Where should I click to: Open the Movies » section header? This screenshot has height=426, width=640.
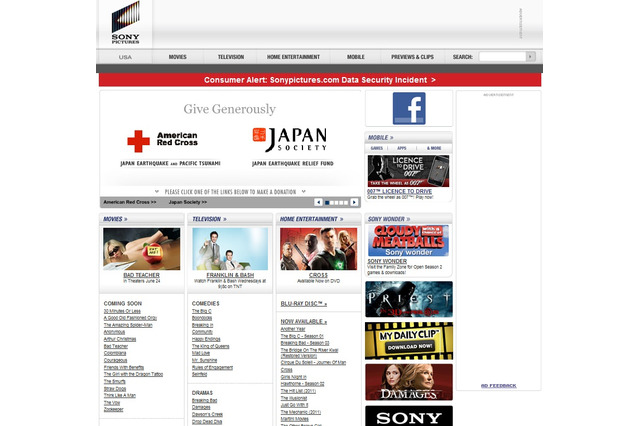coord(115,219)
